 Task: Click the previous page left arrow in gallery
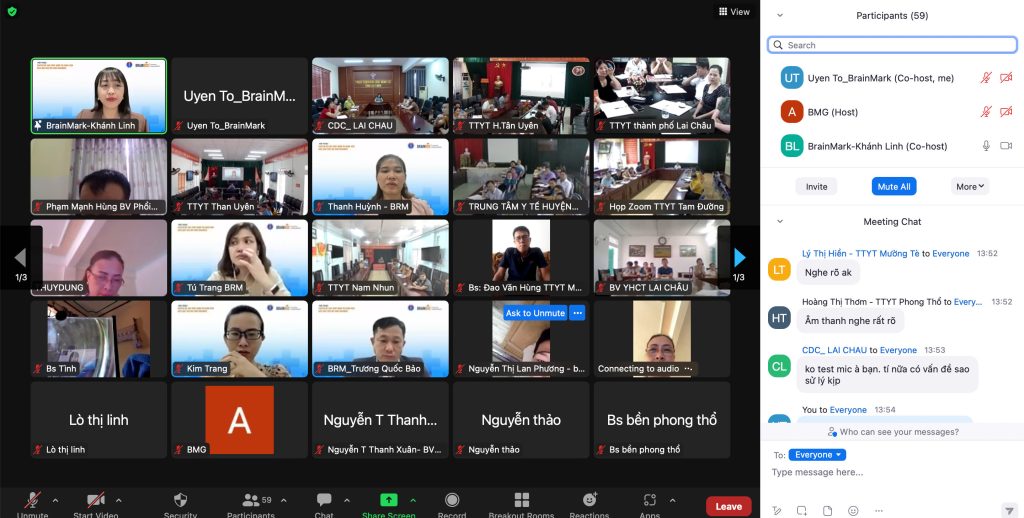(20, 257)
